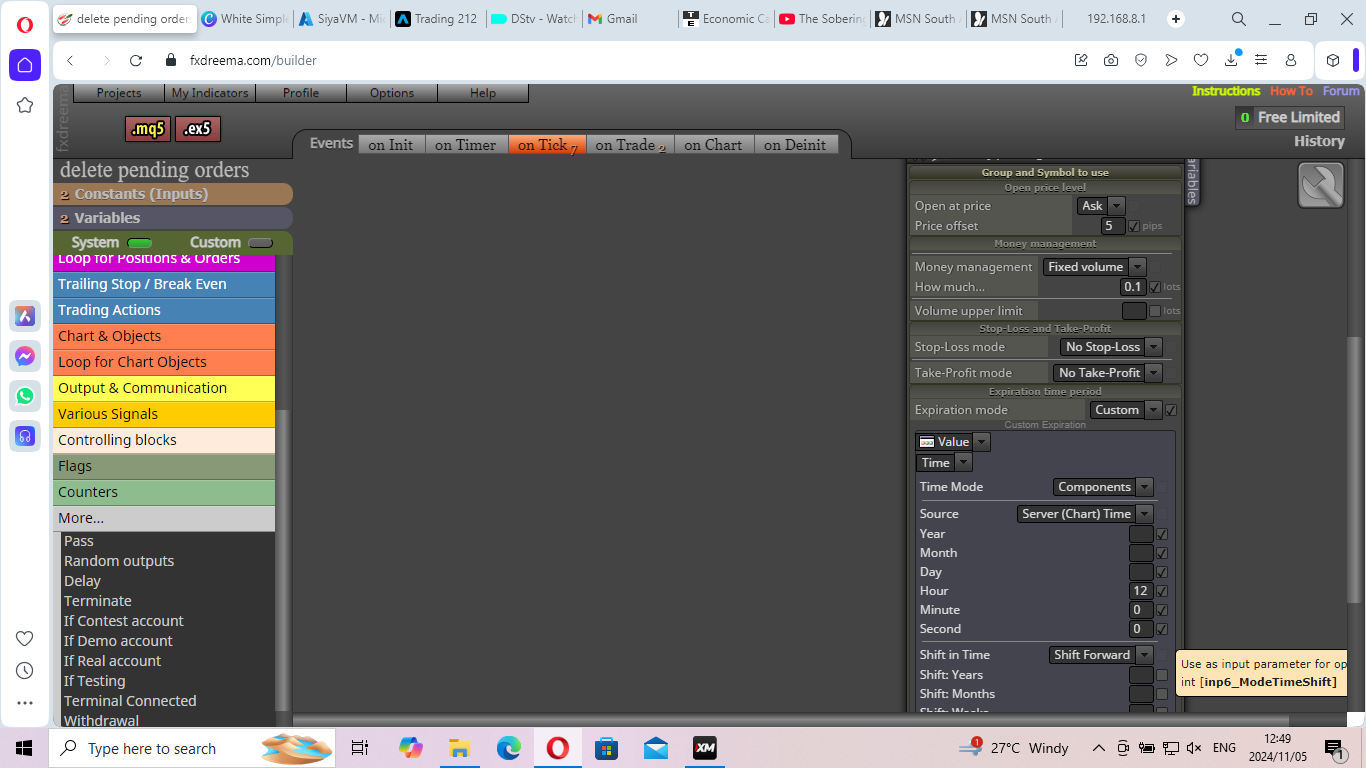Open the Forum link
This screenshot has height=768, width=1366.
[1341, 91]
